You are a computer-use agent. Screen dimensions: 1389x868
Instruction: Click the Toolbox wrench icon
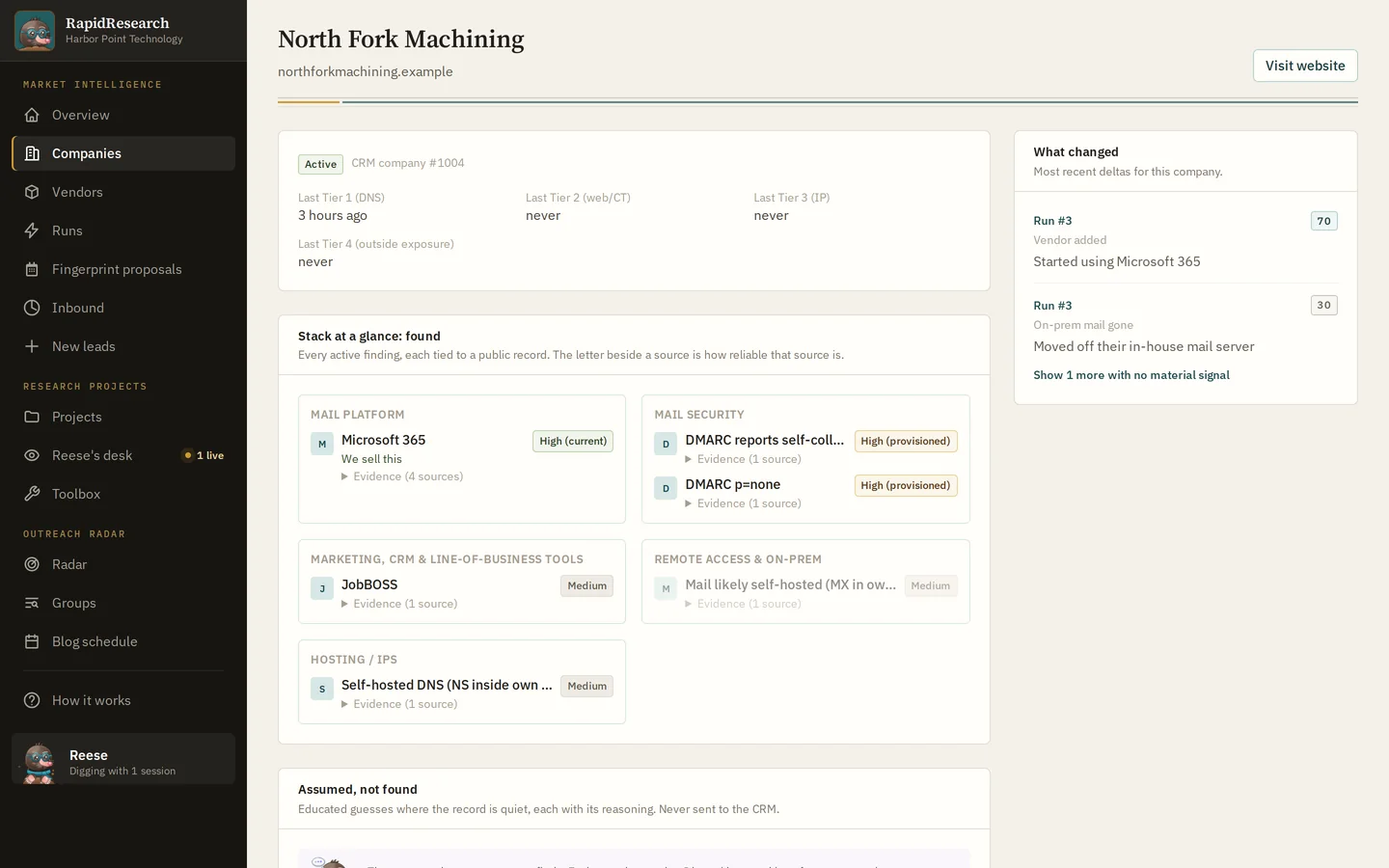click(32, 494)
